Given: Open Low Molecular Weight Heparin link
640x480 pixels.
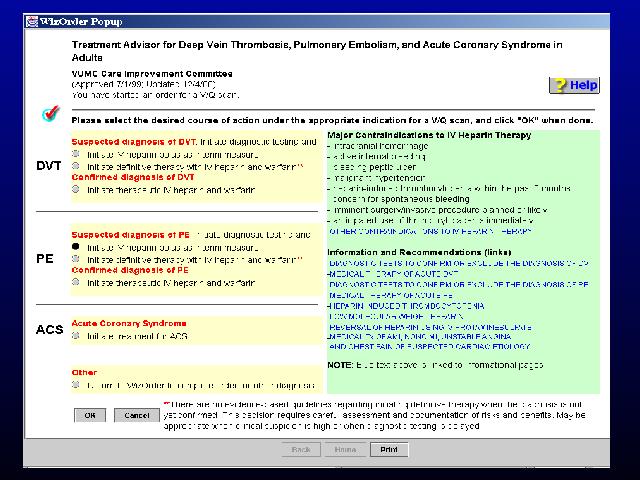Looking at the screenshot, I should [396, 316].
